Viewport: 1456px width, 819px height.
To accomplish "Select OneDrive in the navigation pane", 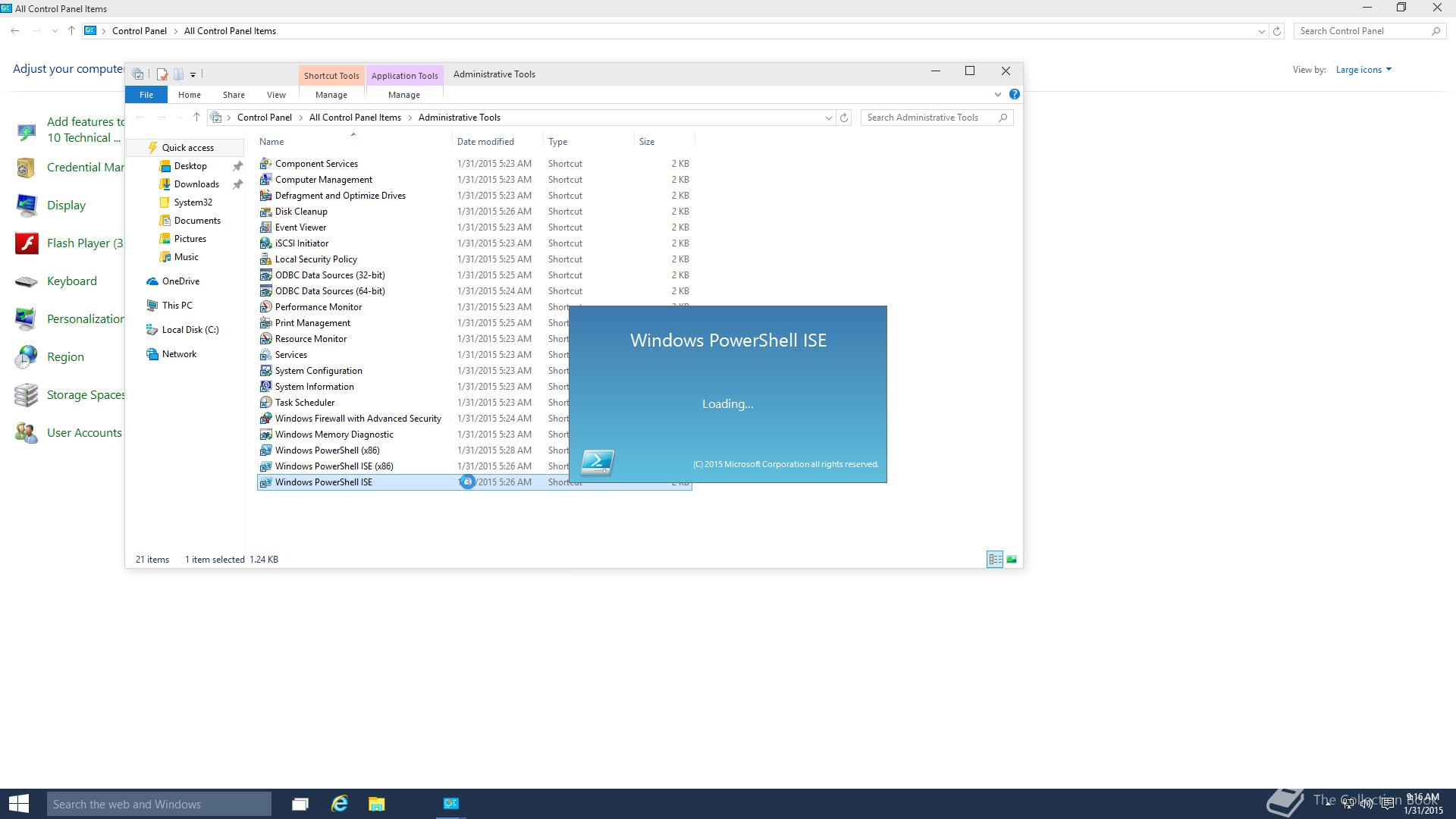I will (x=180, y=281).
